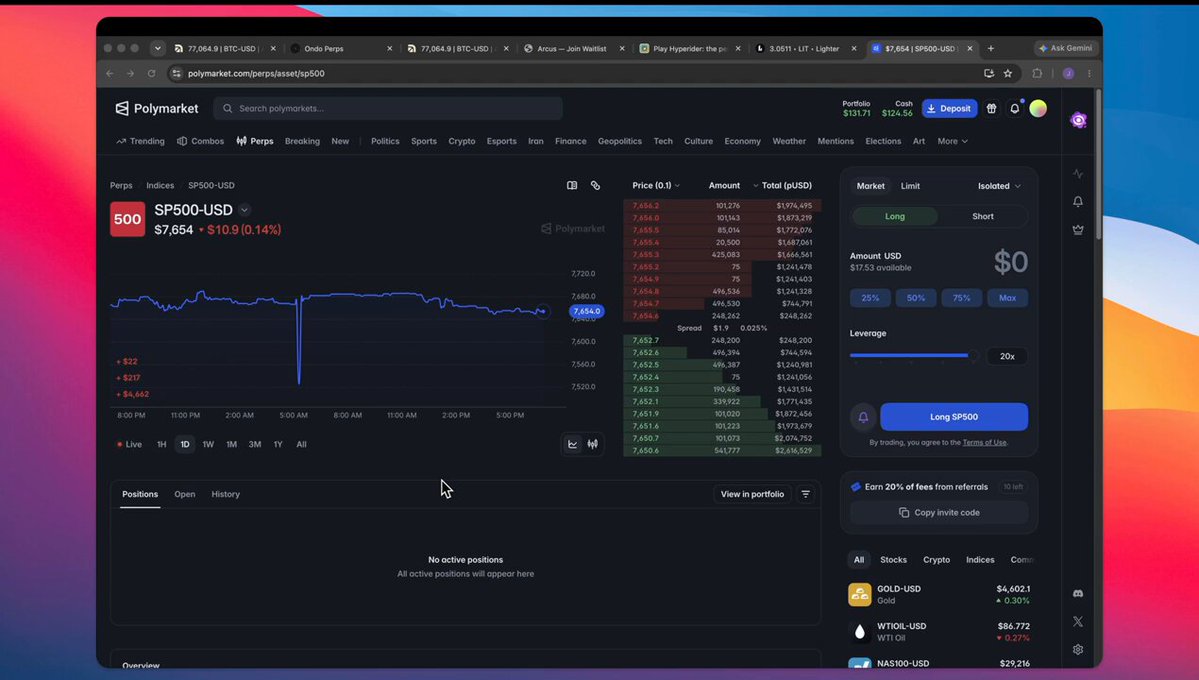
Task: Set the chart range to 1H
Action: click(x=161, y=444)
